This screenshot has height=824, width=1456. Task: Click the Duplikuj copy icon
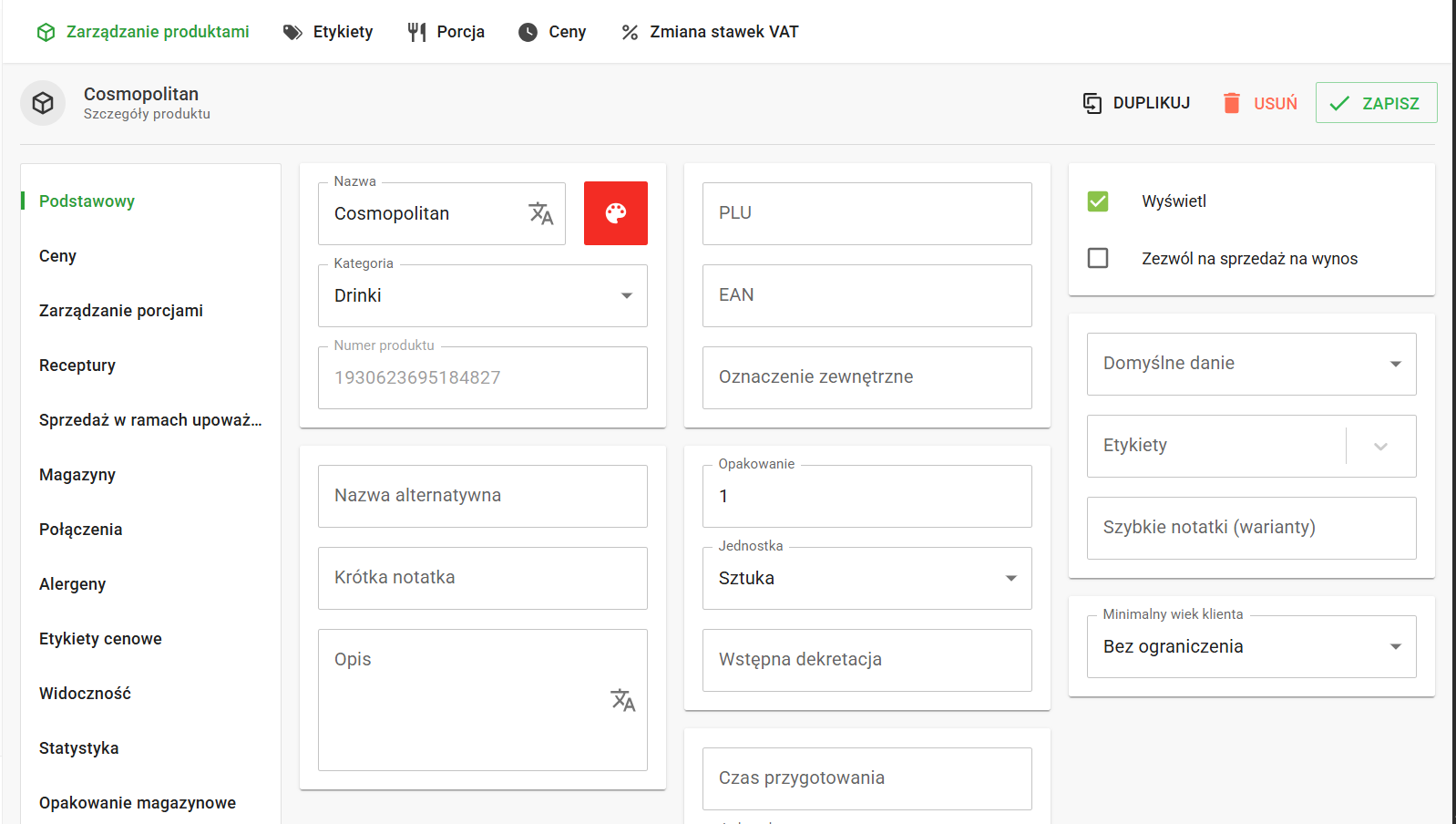1092,103
